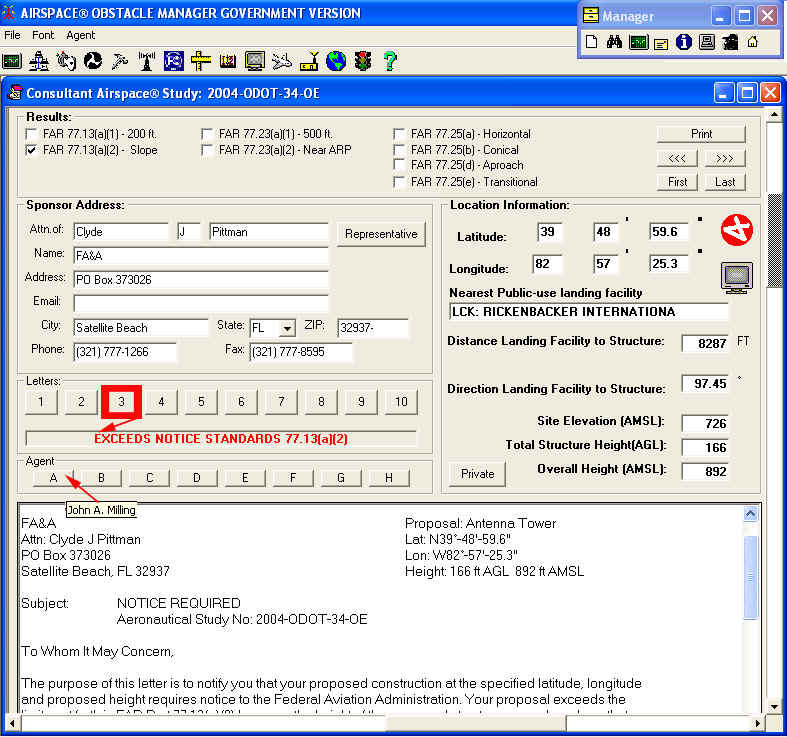The width and height of the screenshot is (787, 737).
Task: Click the house icon in Manager window
Action: click(x=752, y=42)
